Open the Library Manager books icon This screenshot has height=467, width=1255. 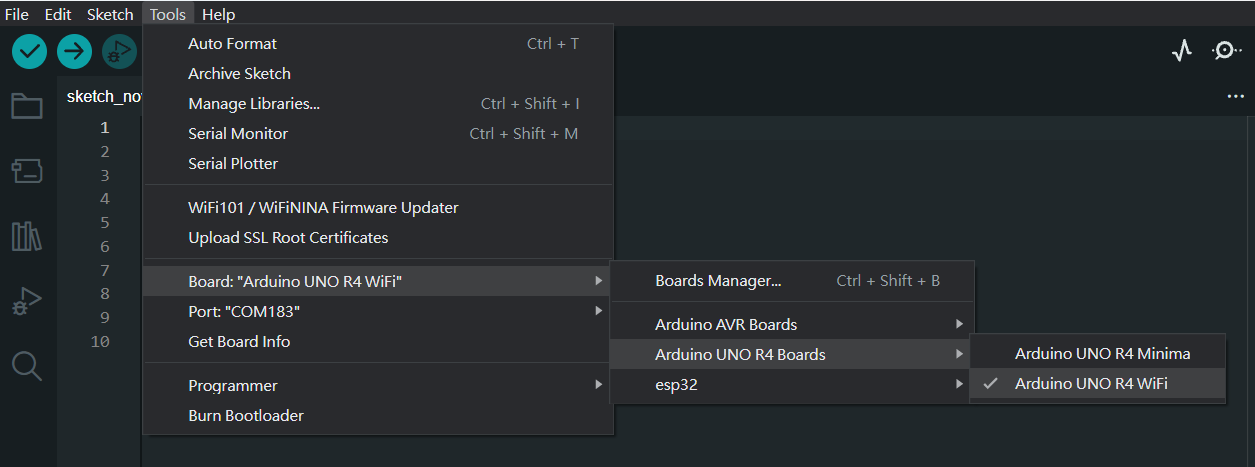27,236
